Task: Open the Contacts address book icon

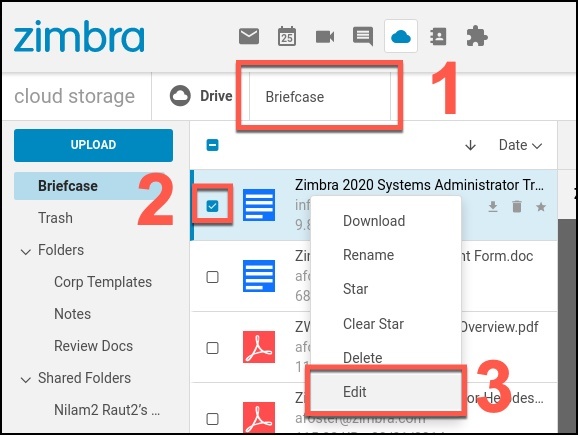Action: click(439, 36)
